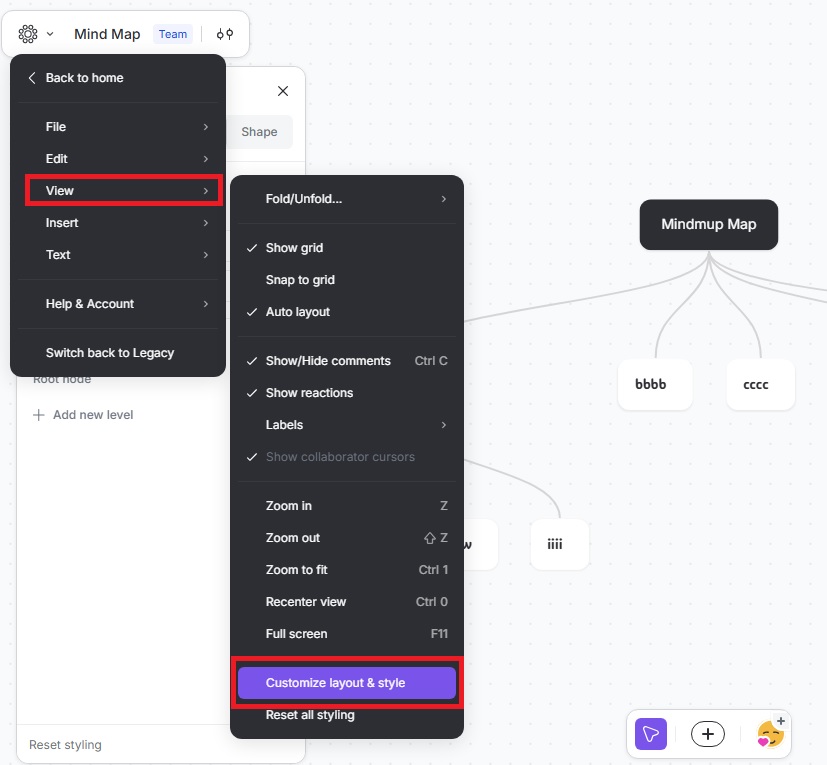Open the View menu
This screenshot has width=827, height=765.
60,190
